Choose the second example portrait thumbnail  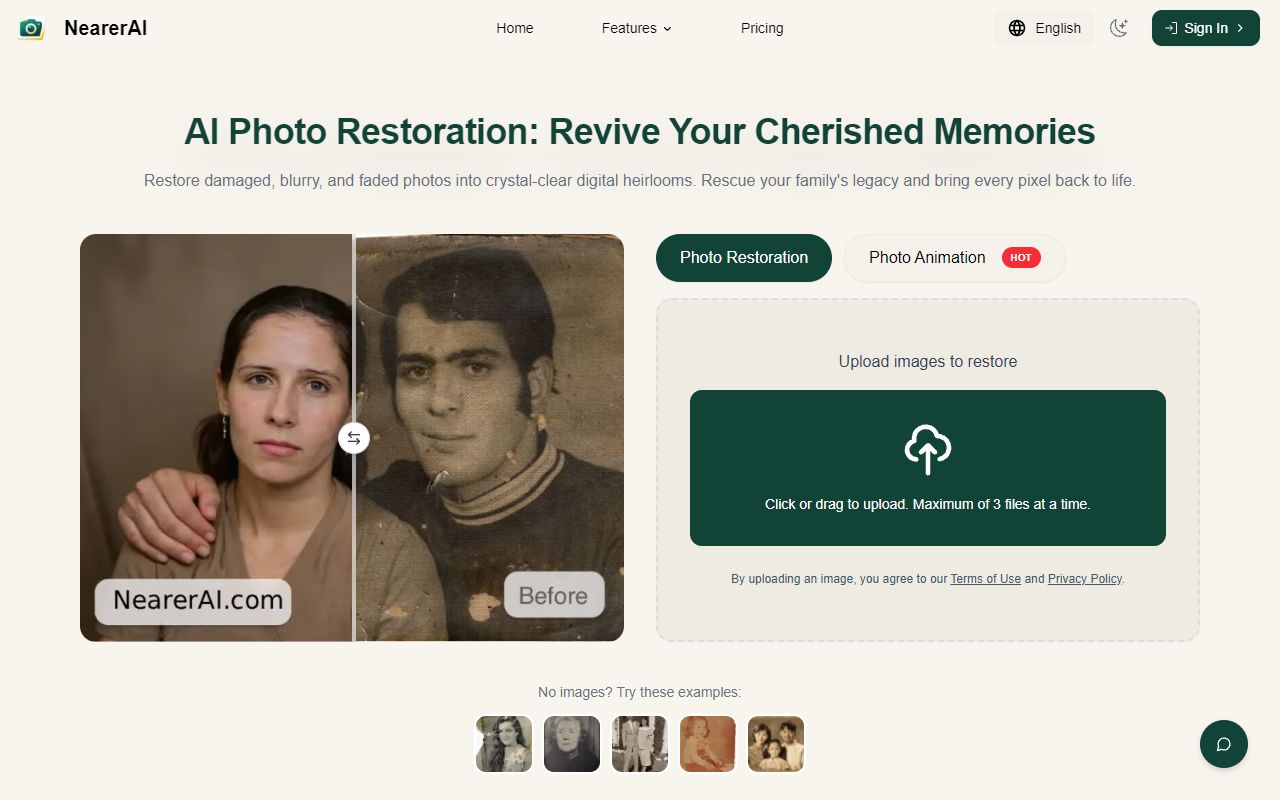coord(572,744)
